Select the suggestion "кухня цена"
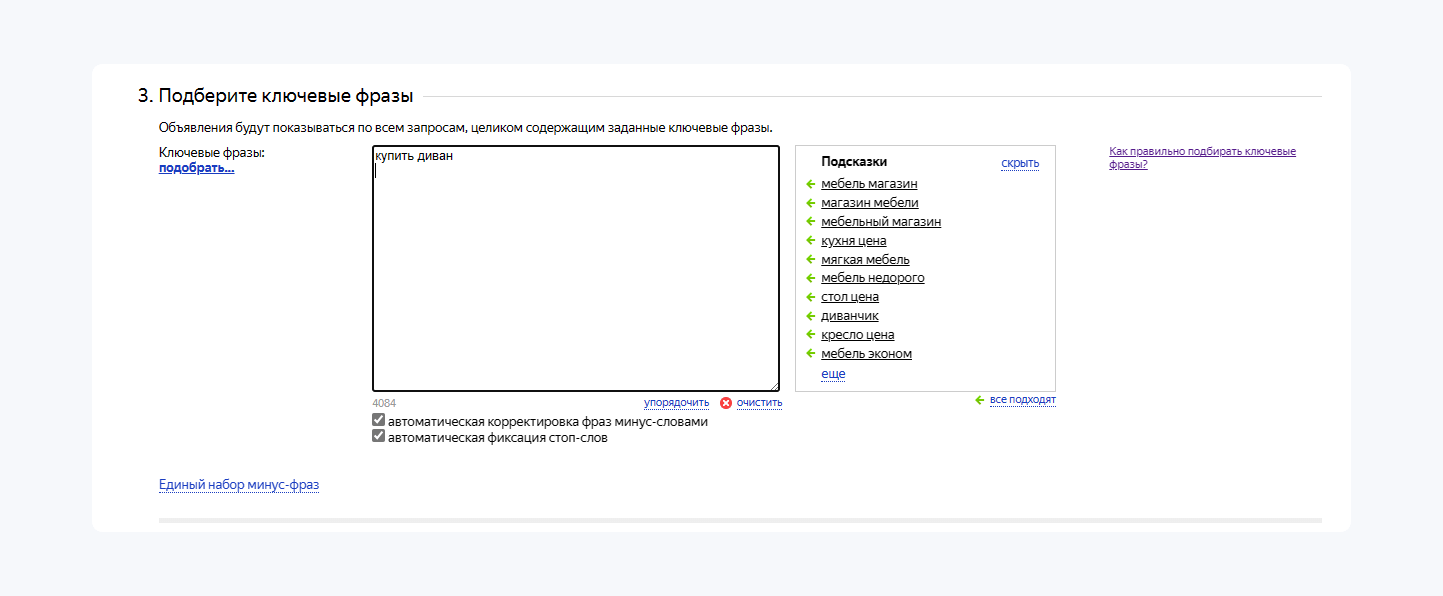Screen dimensions: 1443x596 click(854, 241)
